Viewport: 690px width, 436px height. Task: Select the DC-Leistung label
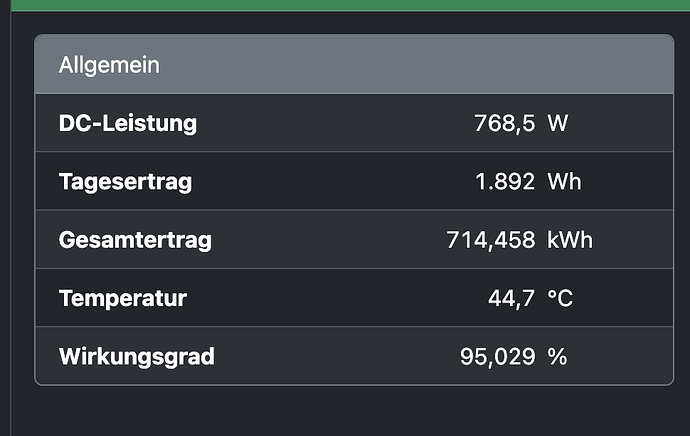pos(128,123)
